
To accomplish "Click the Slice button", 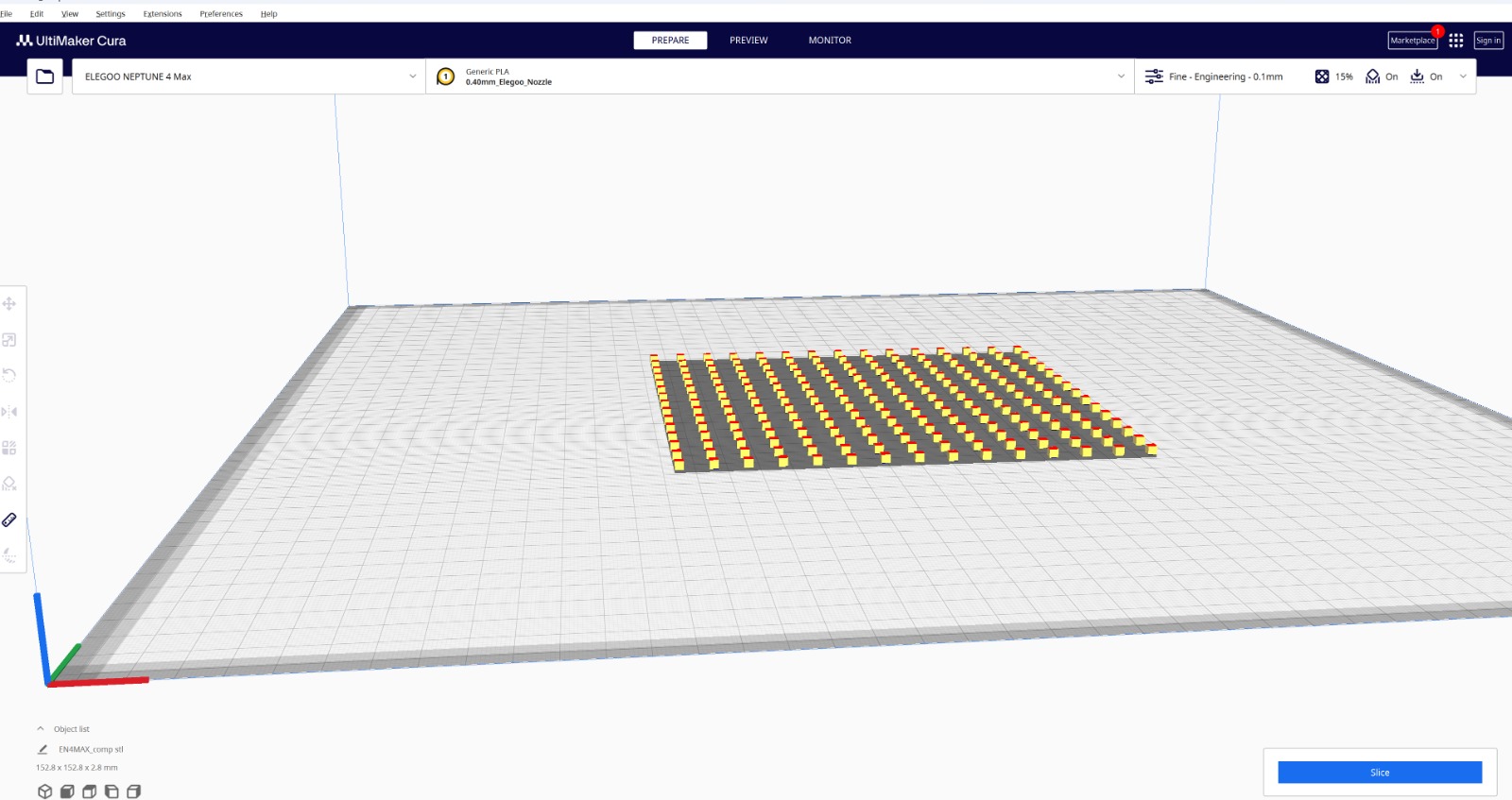I will point(1379,773).
